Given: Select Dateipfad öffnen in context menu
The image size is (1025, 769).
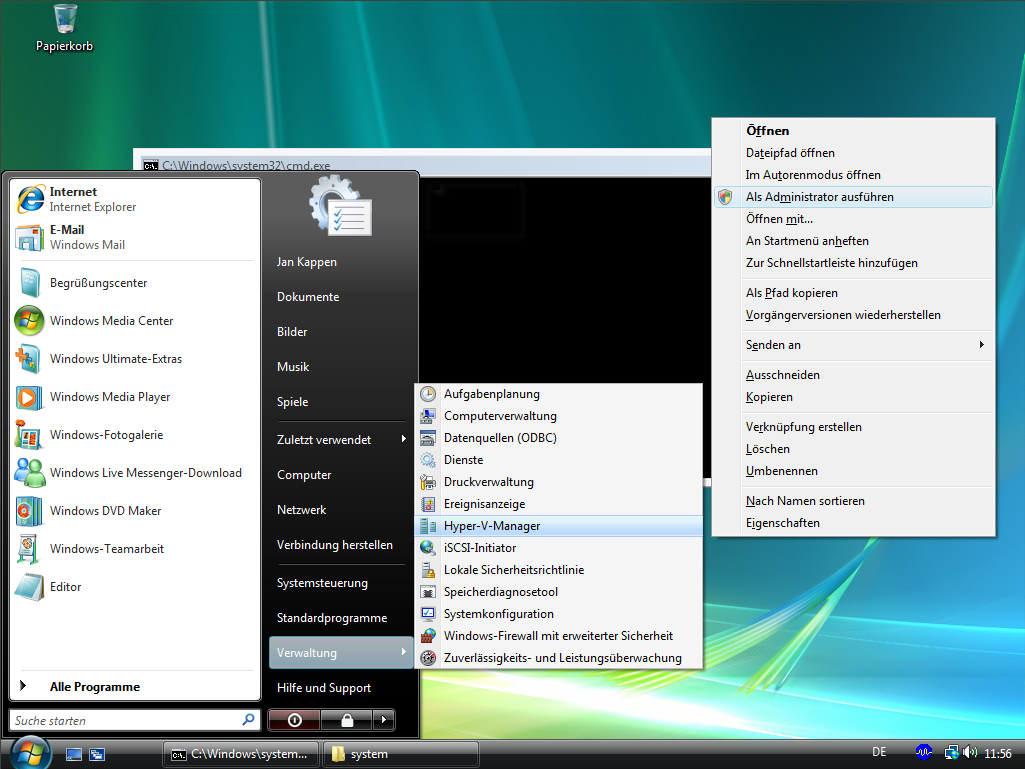Looking at the screenshot, I should [x=854, y=153].
